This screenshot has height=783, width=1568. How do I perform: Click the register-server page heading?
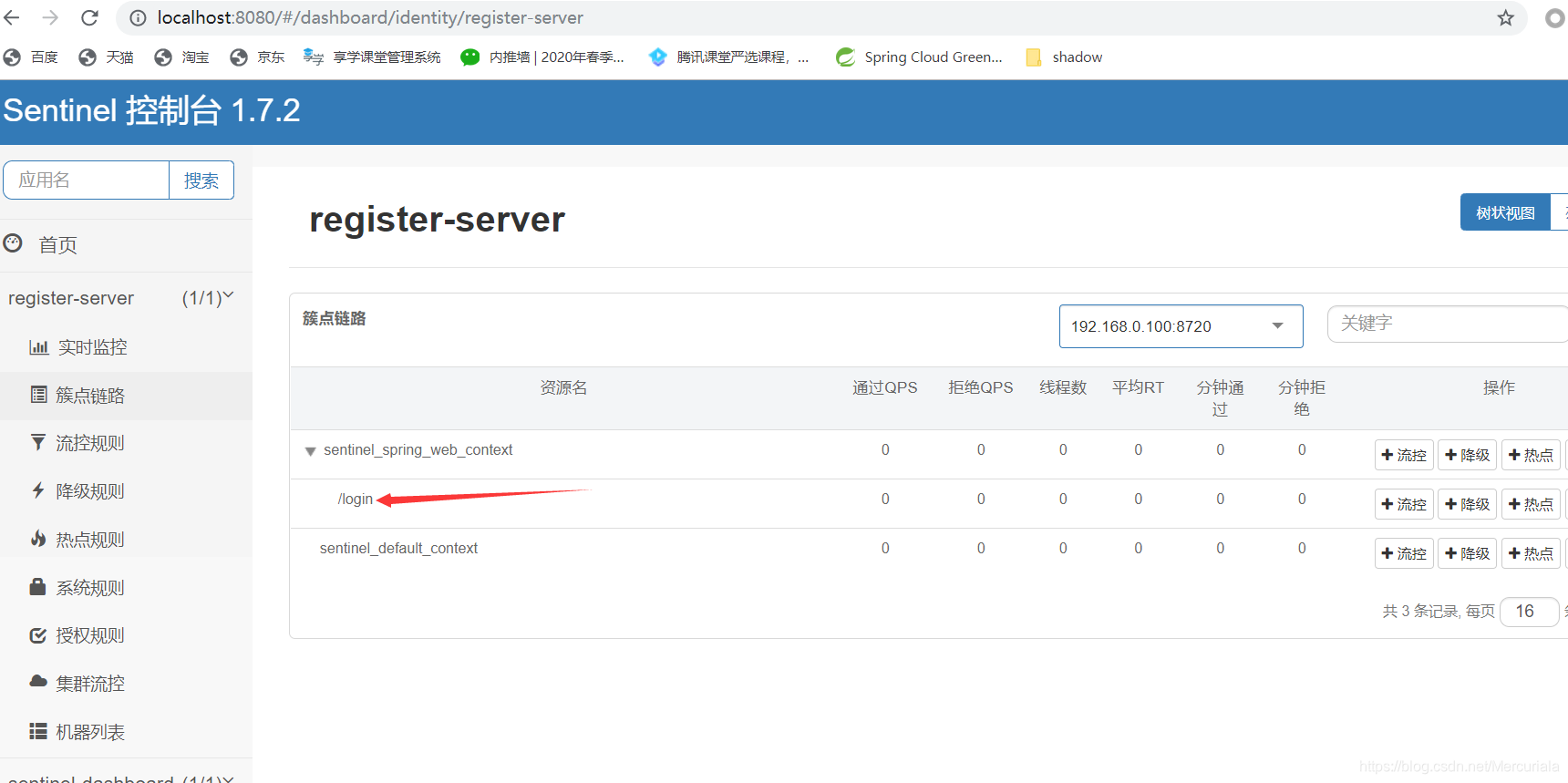coord(437,220)
